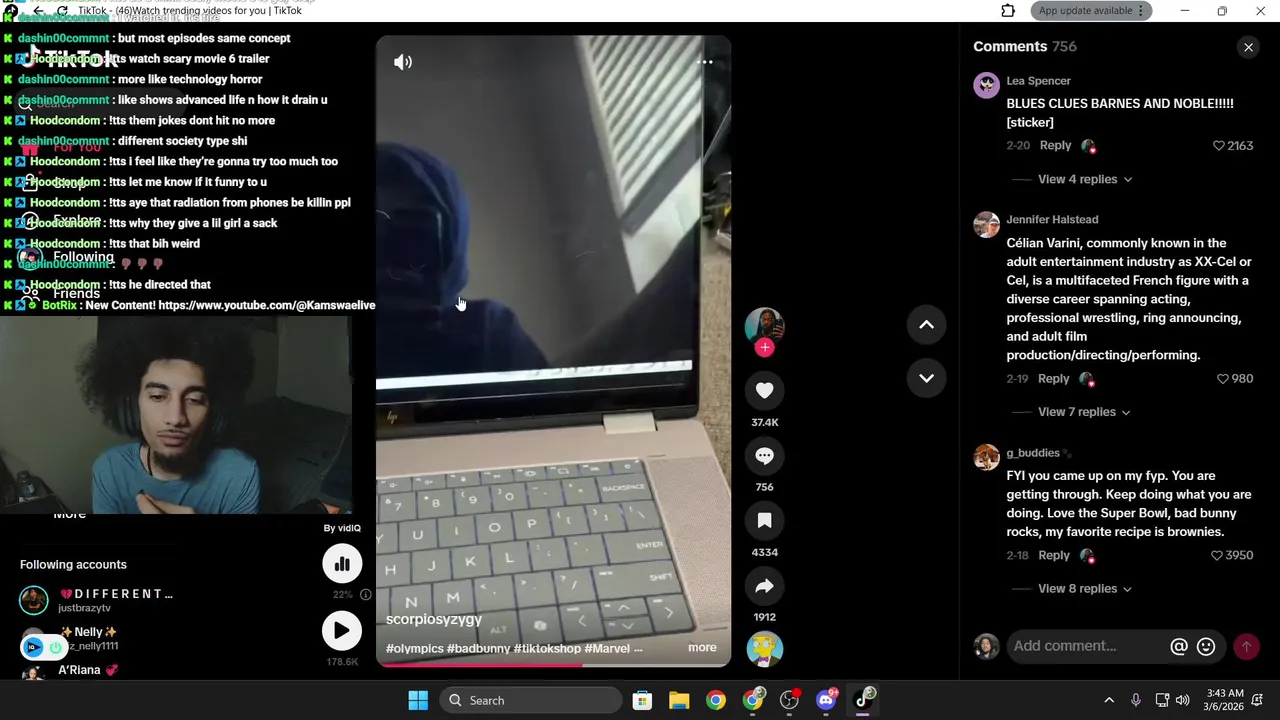1280x720 pixels.
Task: Open Lea Spencer's profile name
Action: tap(1038, 81)
